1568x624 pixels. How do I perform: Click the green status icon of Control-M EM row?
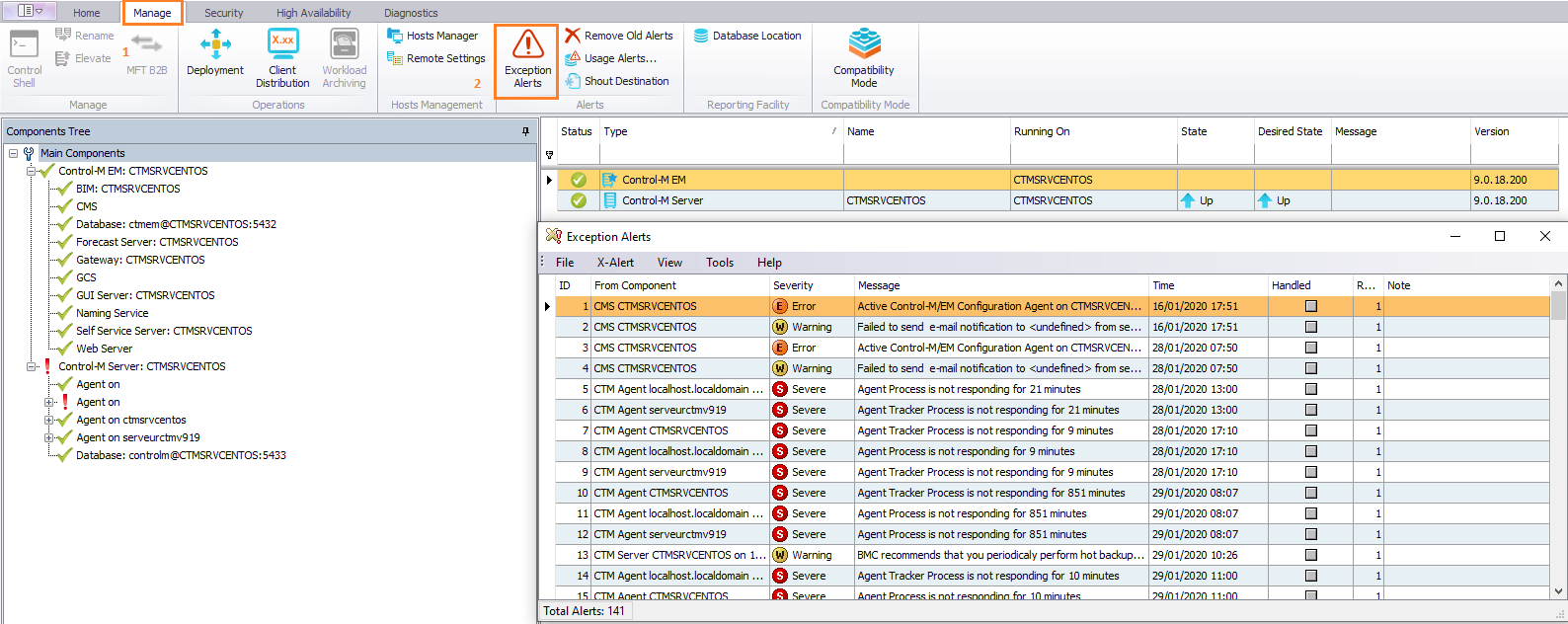[579, 180]
